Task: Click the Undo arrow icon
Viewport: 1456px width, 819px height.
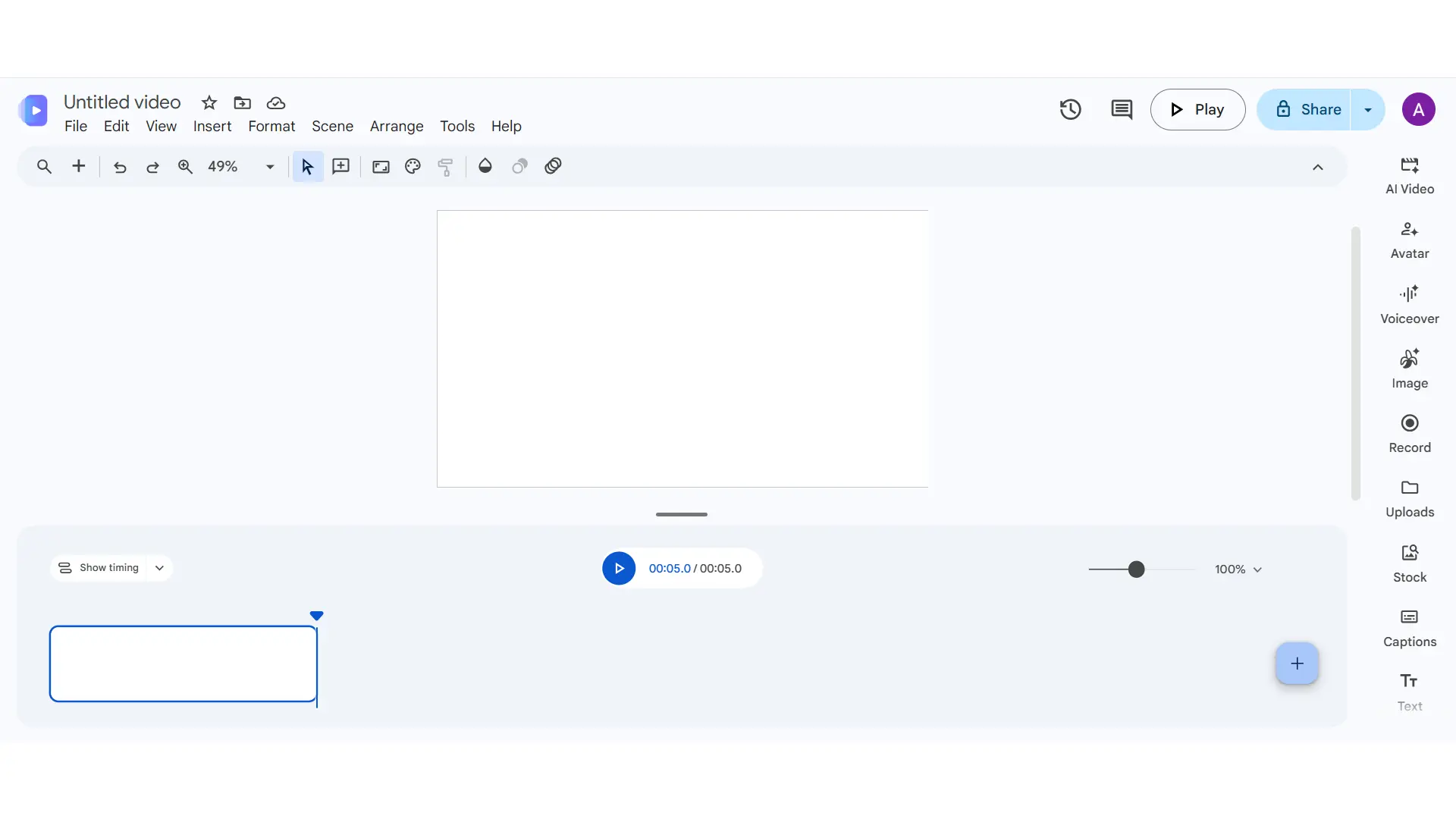Action: (120, 167)
